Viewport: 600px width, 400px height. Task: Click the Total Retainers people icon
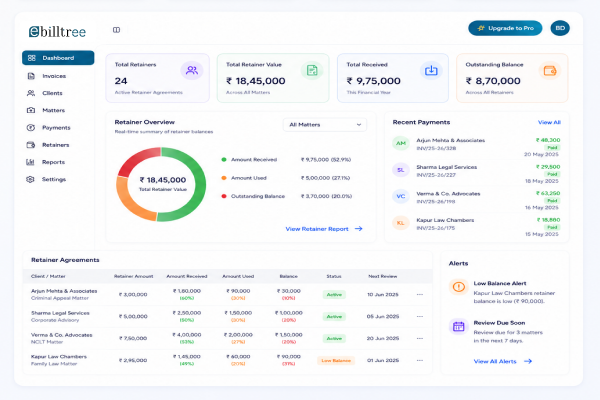pyautogui.click(x=192, y=70)
